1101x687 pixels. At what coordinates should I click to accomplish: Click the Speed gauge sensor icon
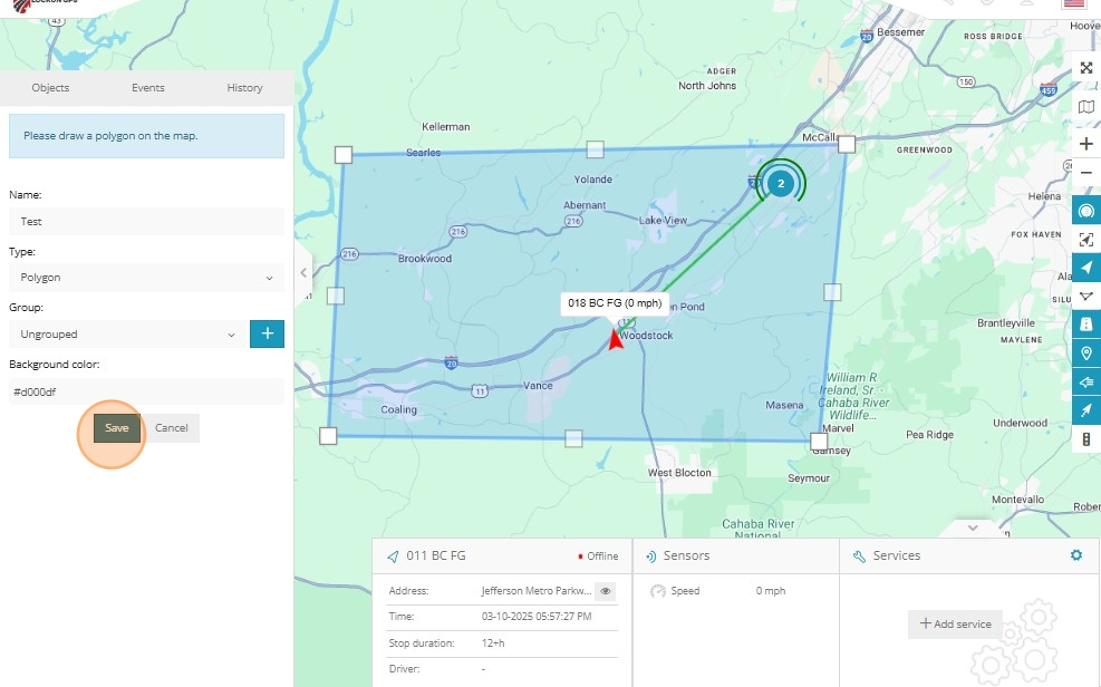click(x=657, y=591)
